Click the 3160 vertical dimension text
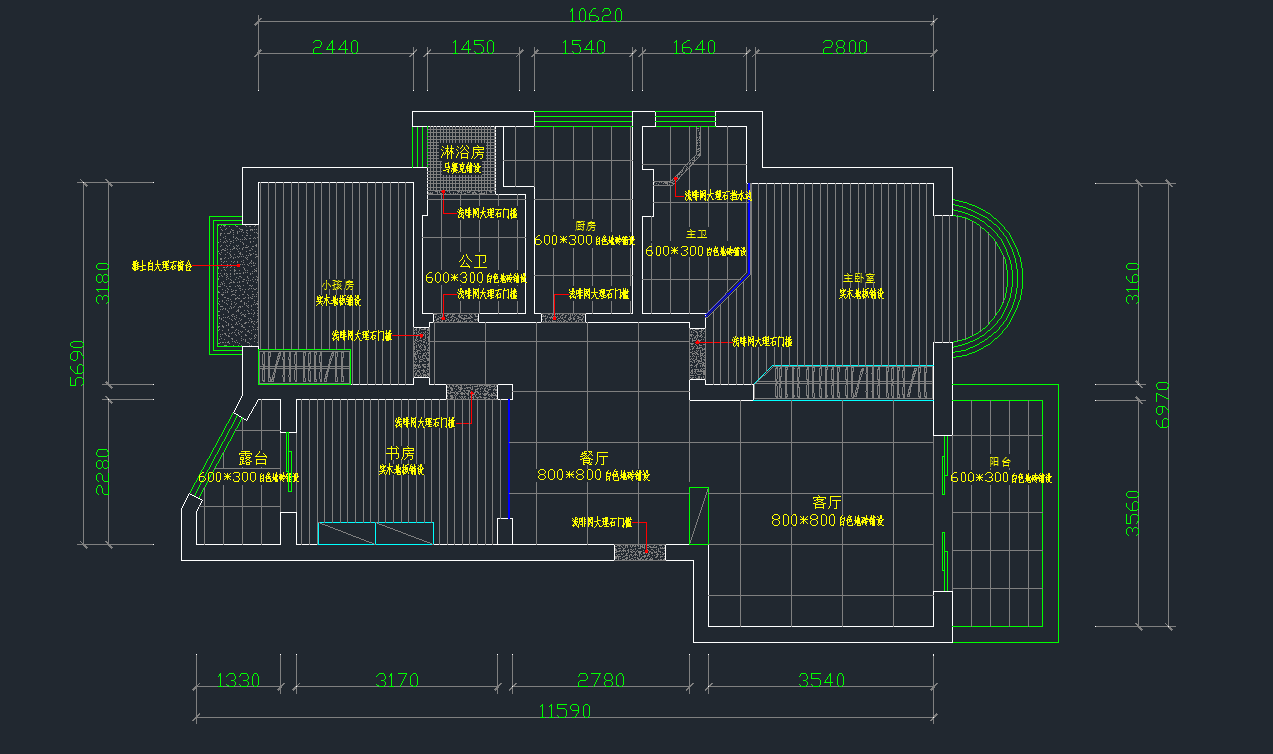Screen dimensions: 1273x754 click(1132, 283)
